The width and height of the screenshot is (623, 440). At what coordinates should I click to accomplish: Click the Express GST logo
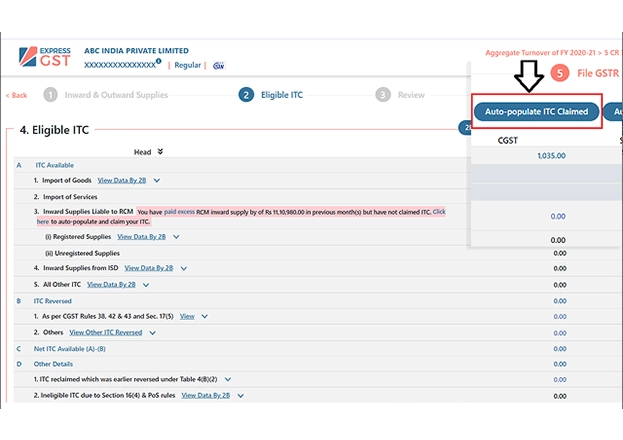click(x=44, y=57)
